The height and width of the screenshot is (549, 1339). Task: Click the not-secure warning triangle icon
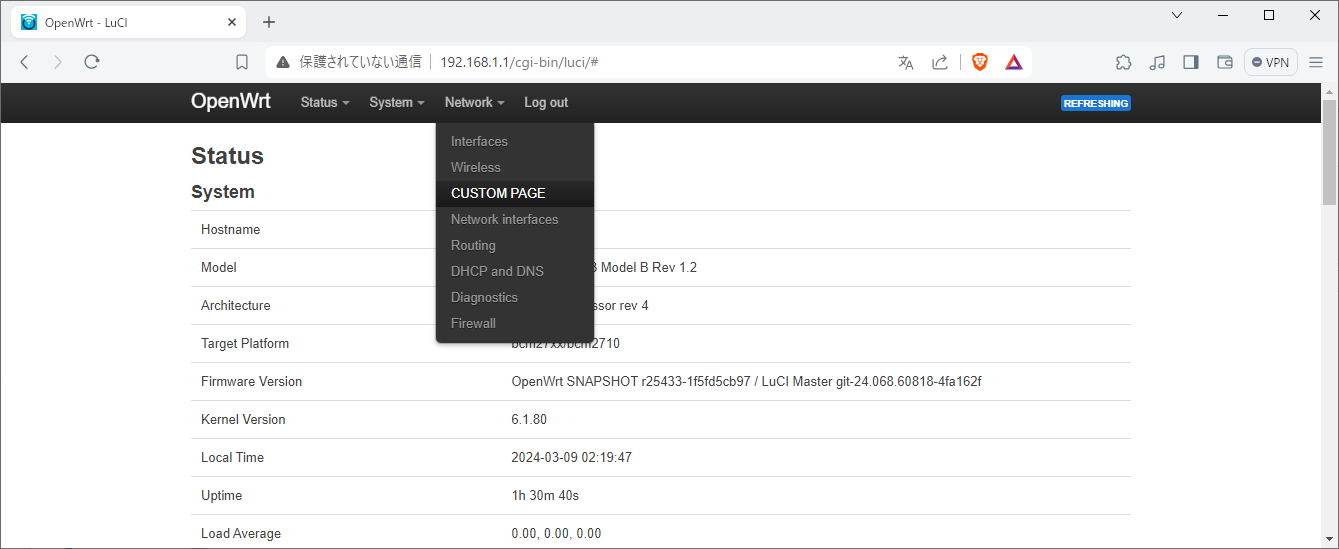[283, 62]
